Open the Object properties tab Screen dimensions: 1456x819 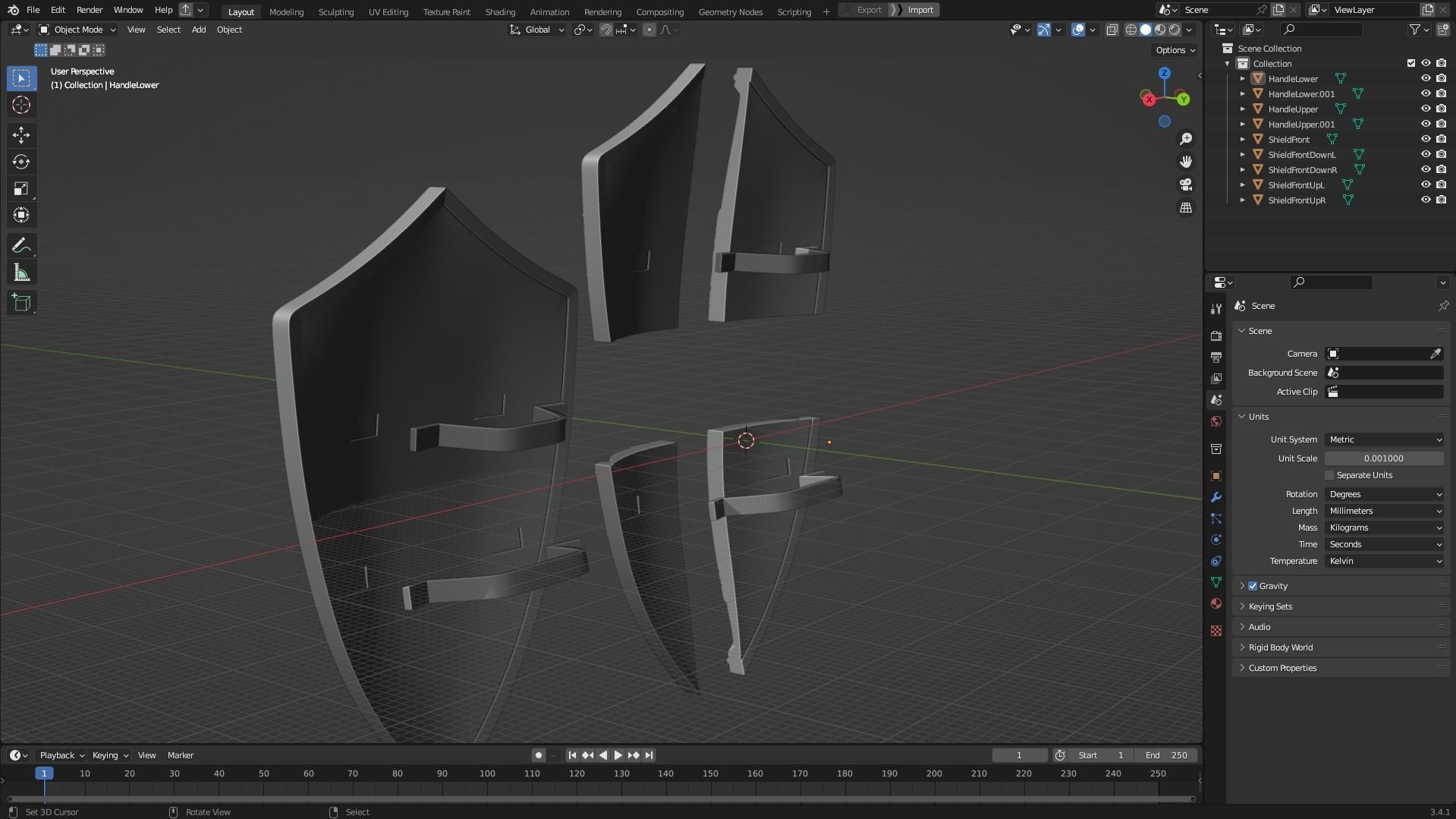pos(1216,476)
